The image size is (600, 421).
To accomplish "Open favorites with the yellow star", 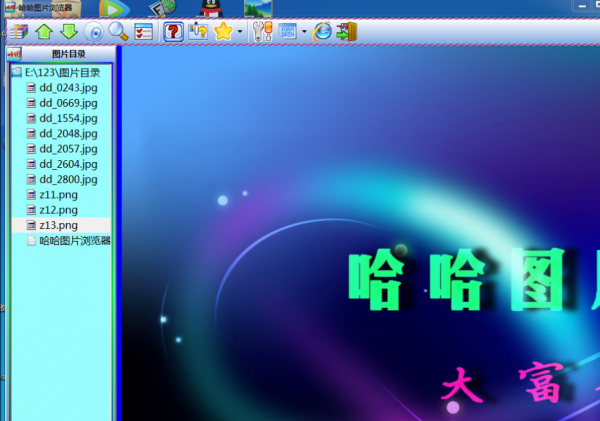I will pos(223,31).
